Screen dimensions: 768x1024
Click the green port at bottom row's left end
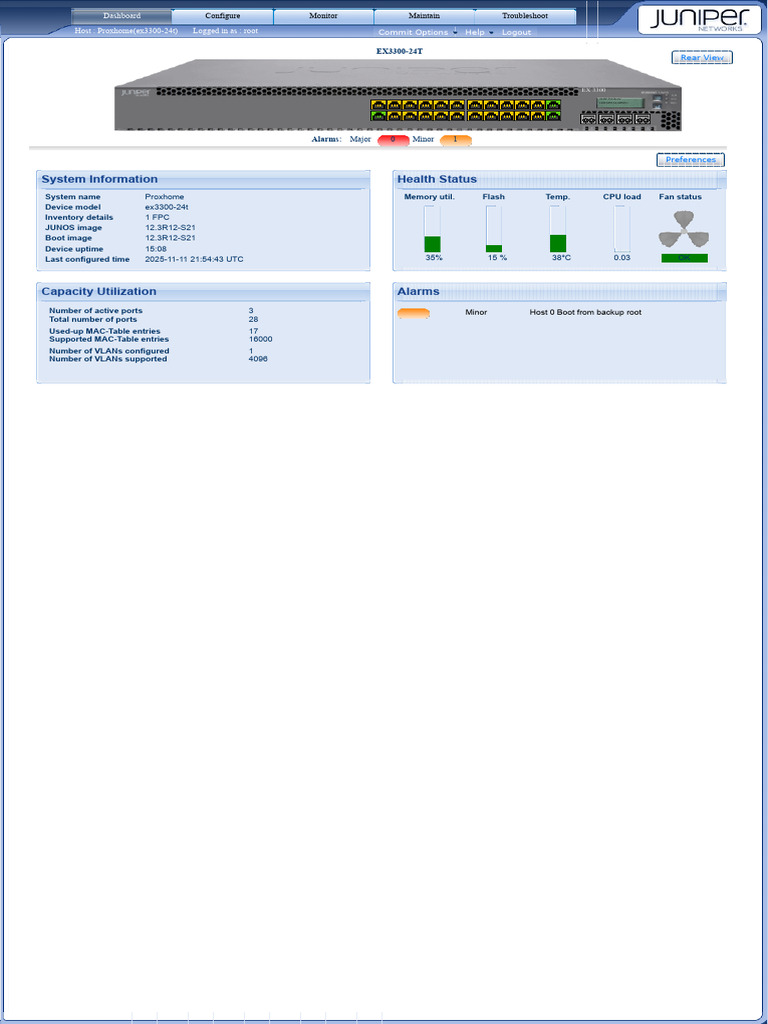pos(377,116)
